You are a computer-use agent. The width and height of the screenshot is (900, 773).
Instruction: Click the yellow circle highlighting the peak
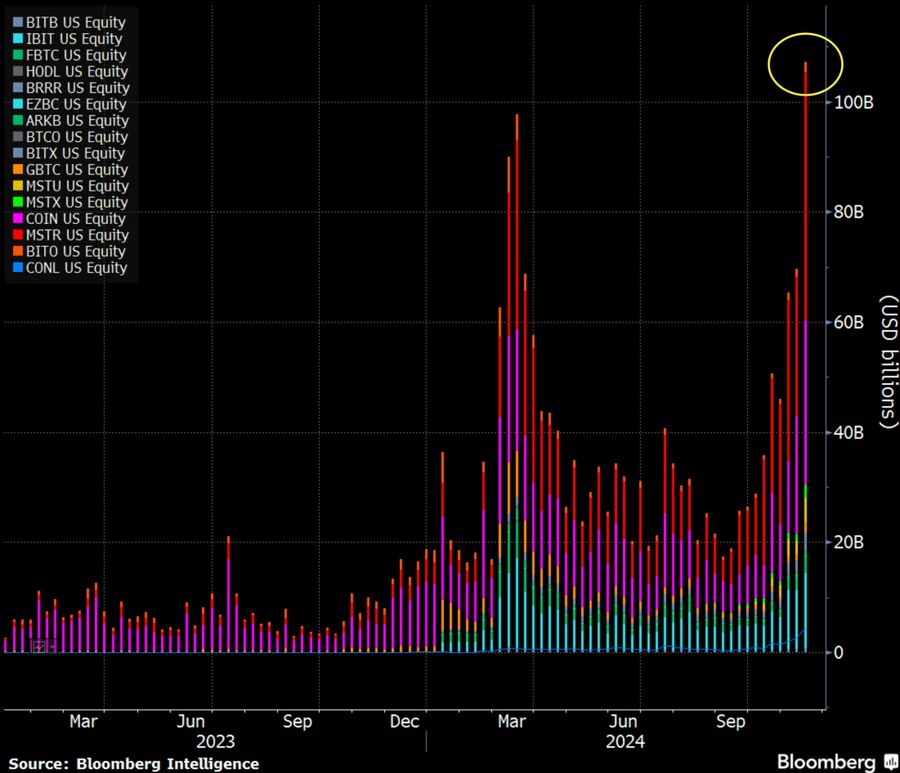coord(806,65)
